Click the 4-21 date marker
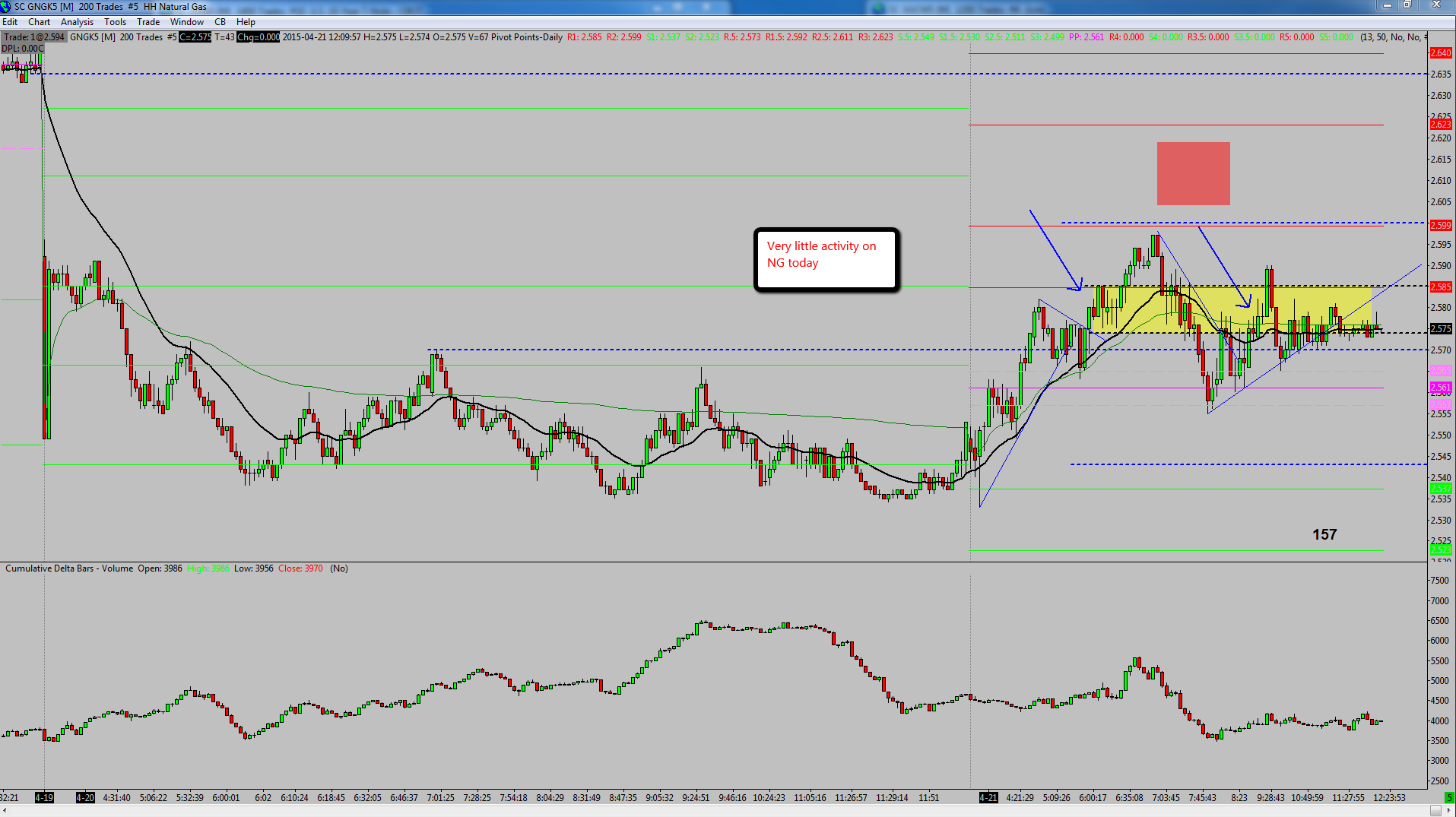This screenshot has height=817, width=1456. tap(988, 798)
